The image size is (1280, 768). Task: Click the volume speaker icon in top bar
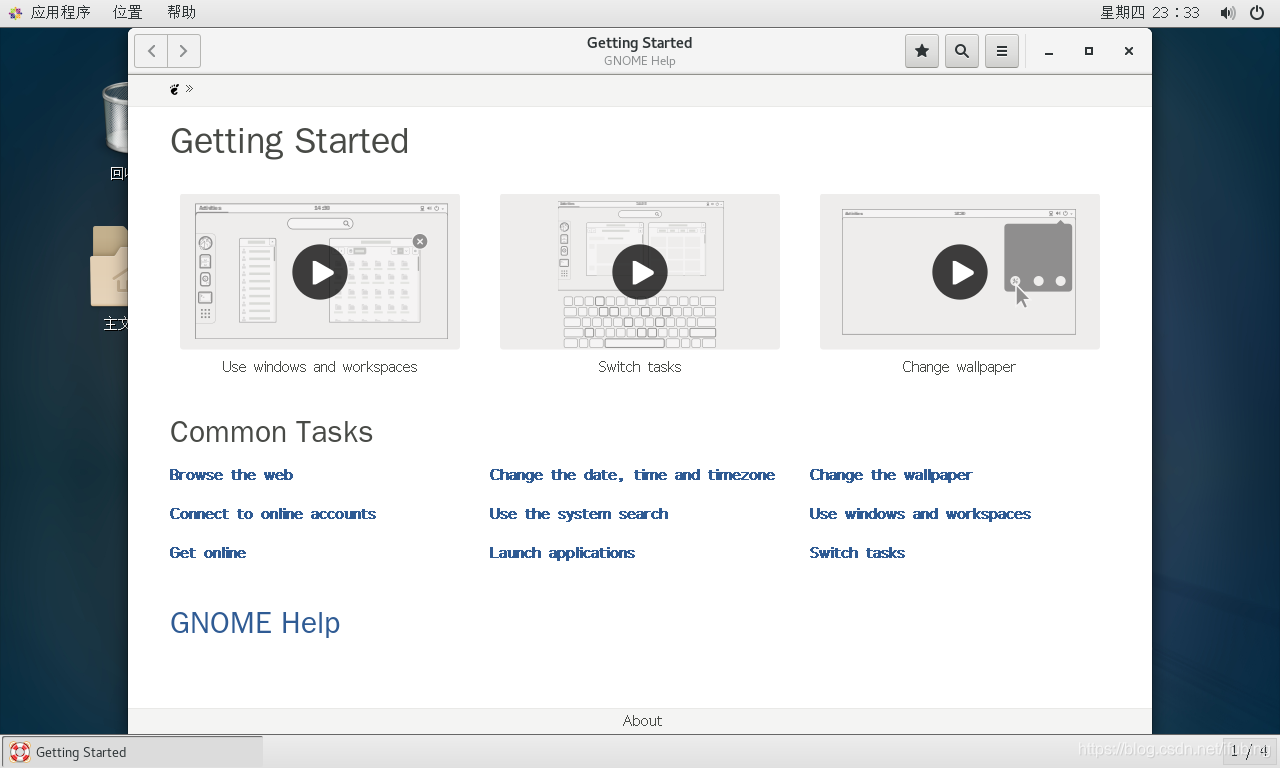[1228, 13]
